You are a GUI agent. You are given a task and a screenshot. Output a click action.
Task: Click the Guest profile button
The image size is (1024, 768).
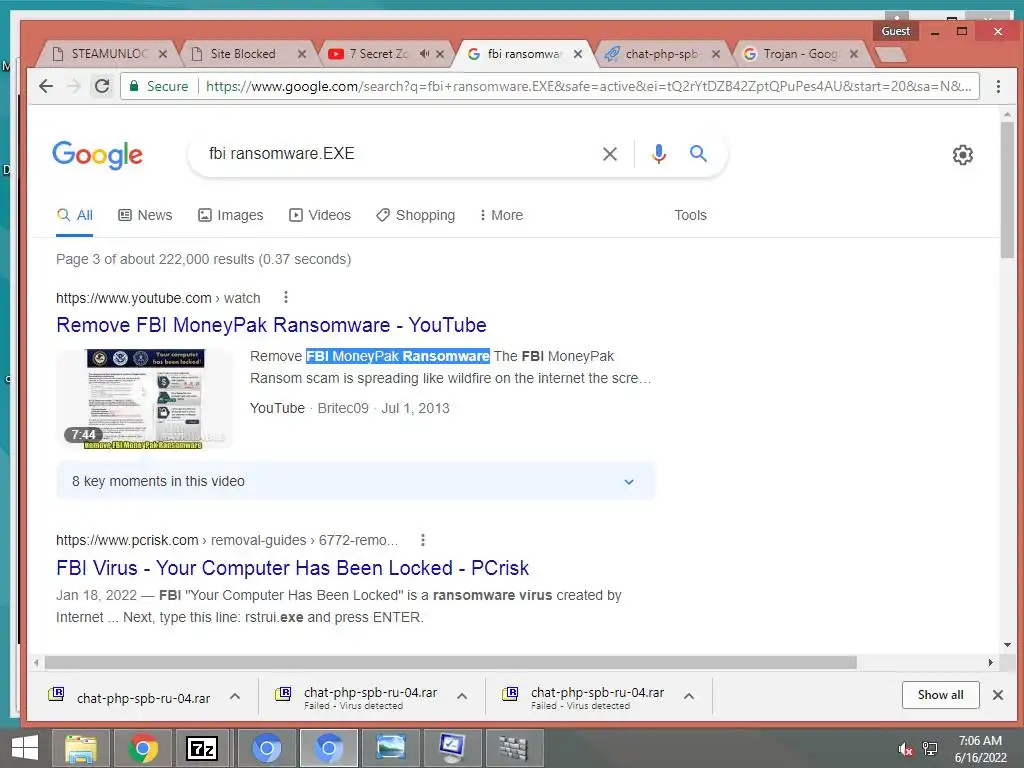coord(895,31)
